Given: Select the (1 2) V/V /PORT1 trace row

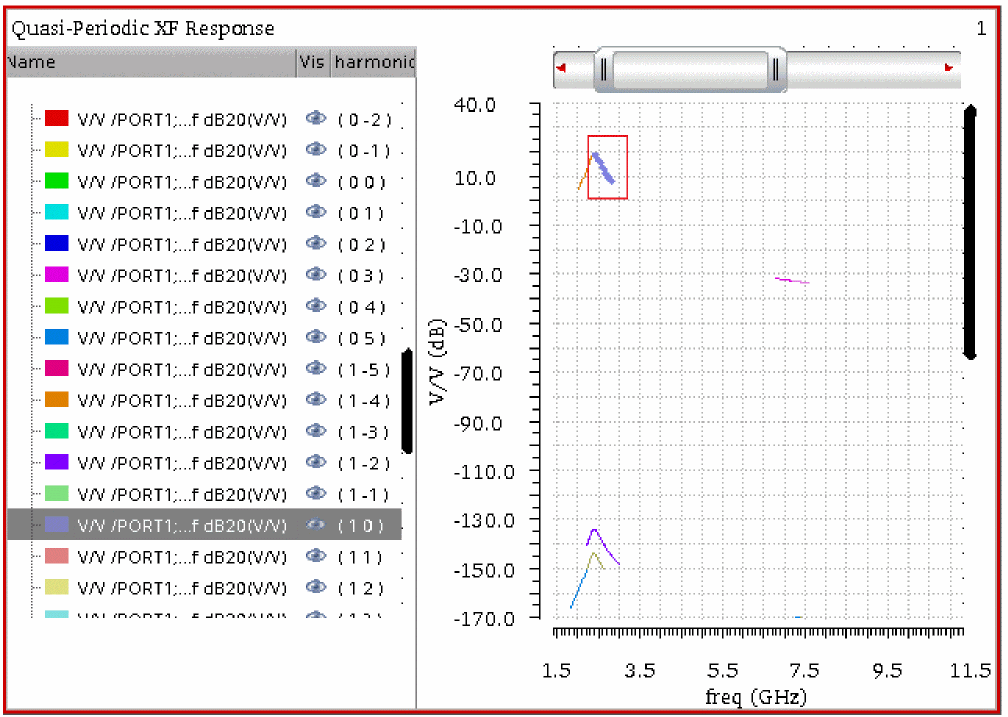Looking at the screenshot, I should pos(204,587).
